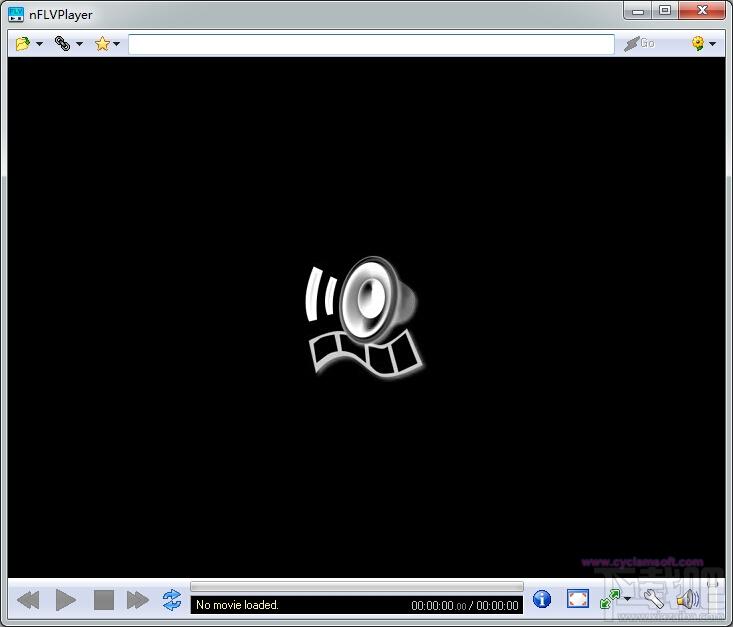Click the playback seek bar
The height and width of the screenshot is (627, 733).
point(357,586)
